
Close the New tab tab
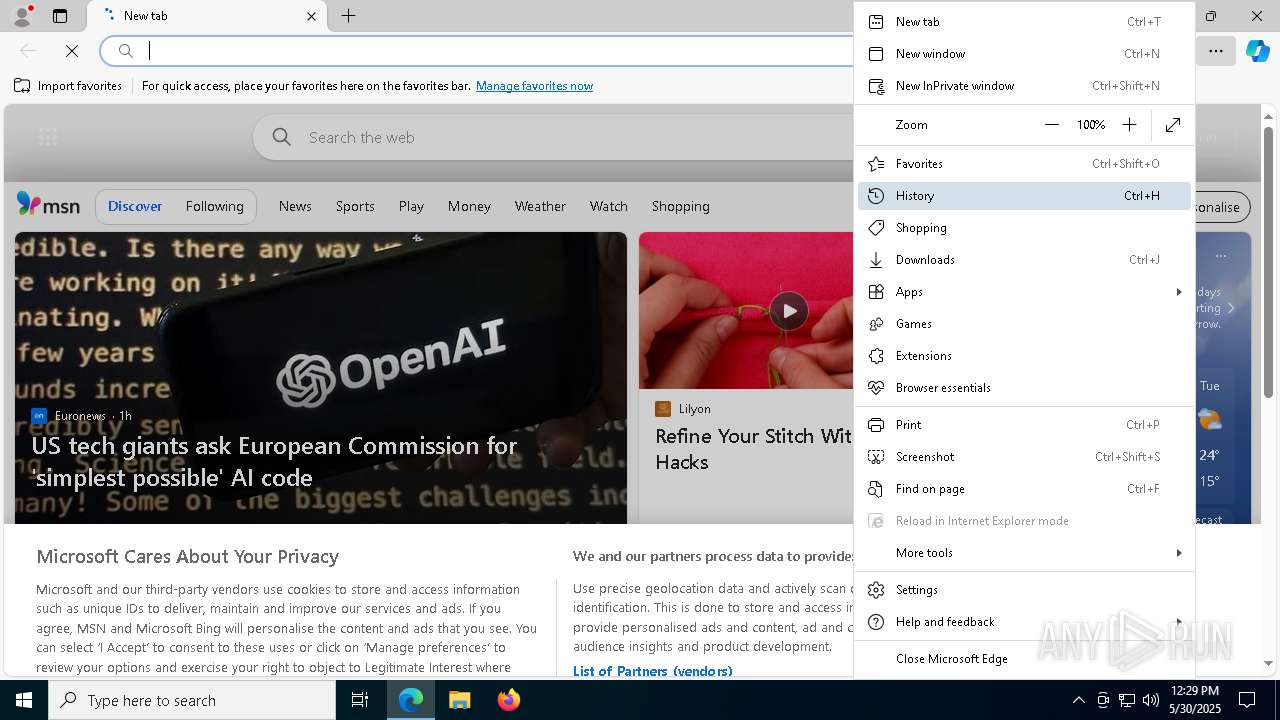click(311, 16)
